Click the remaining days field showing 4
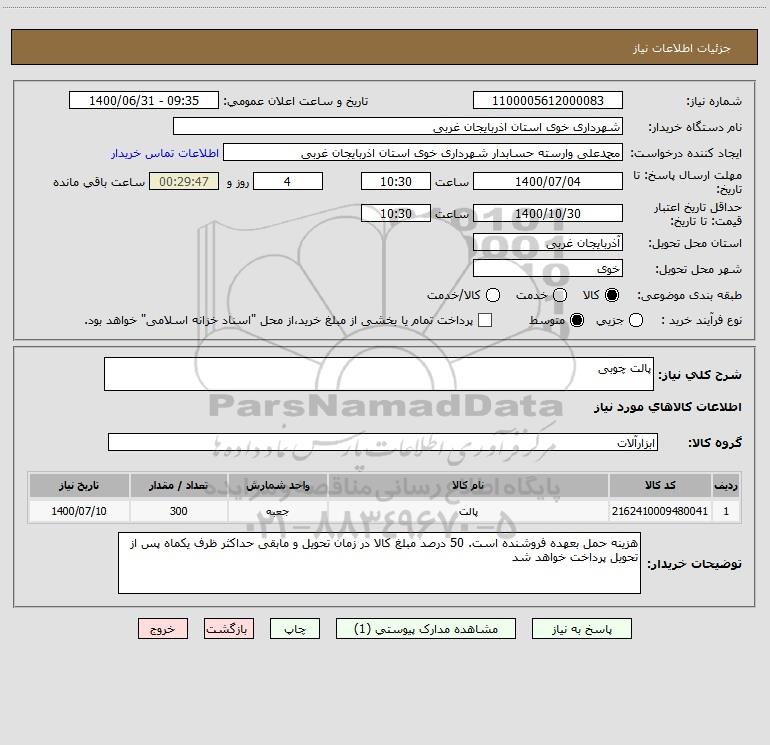This screenshot has height=745, width=770. tap(288, 181)
